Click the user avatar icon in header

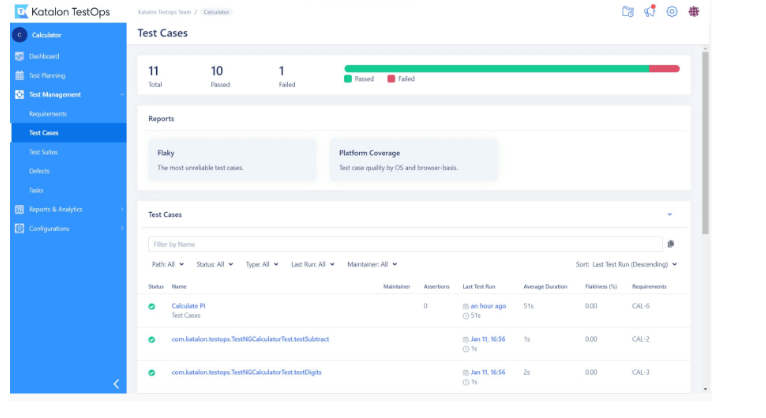(694, 11)
